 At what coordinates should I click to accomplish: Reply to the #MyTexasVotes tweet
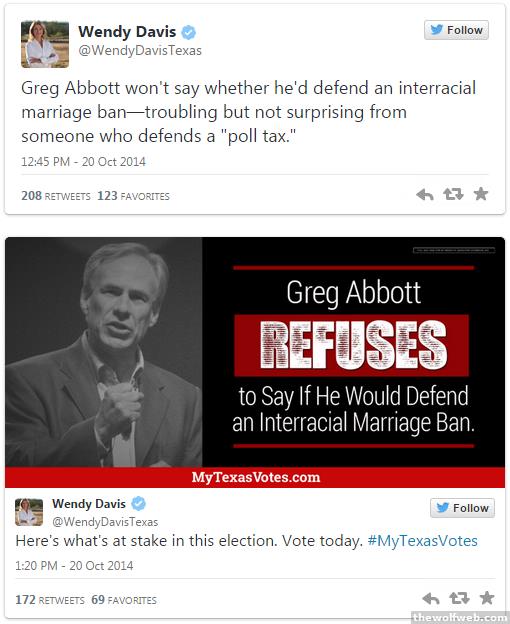pos(431,598)
